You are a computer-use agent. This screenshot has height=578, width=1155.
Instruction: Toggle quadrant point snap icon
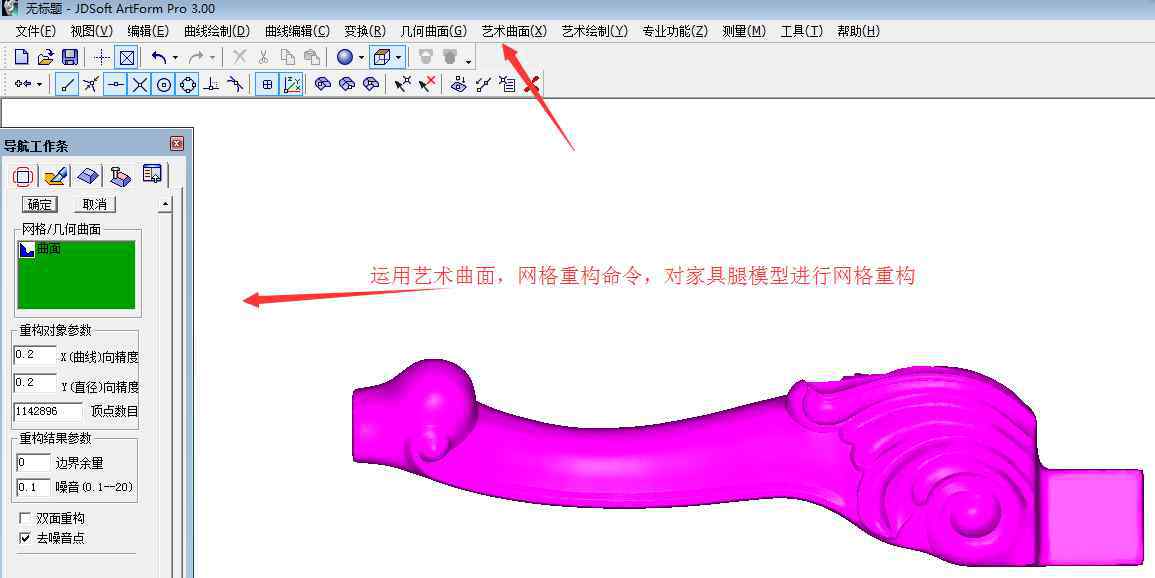(188, 85)
